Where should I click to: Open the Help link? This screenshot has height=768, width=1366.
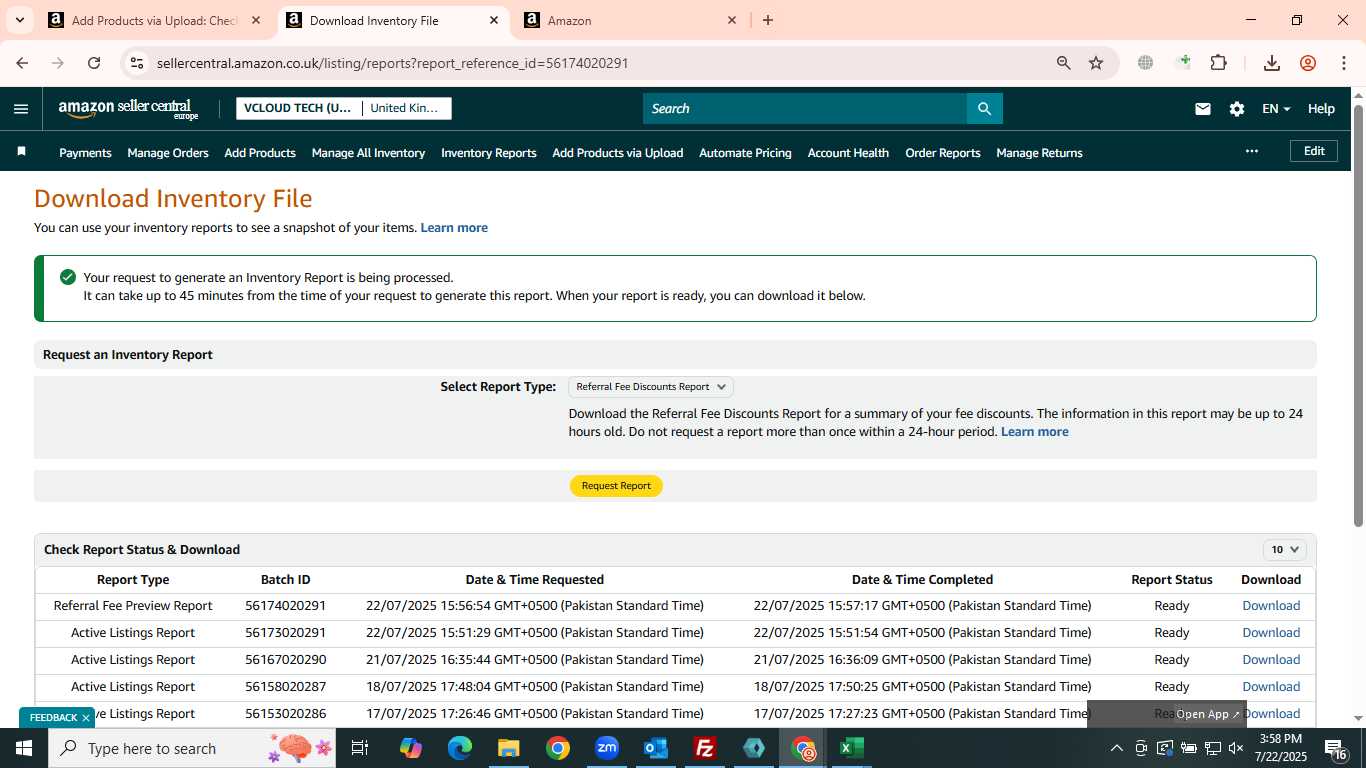1321,109
